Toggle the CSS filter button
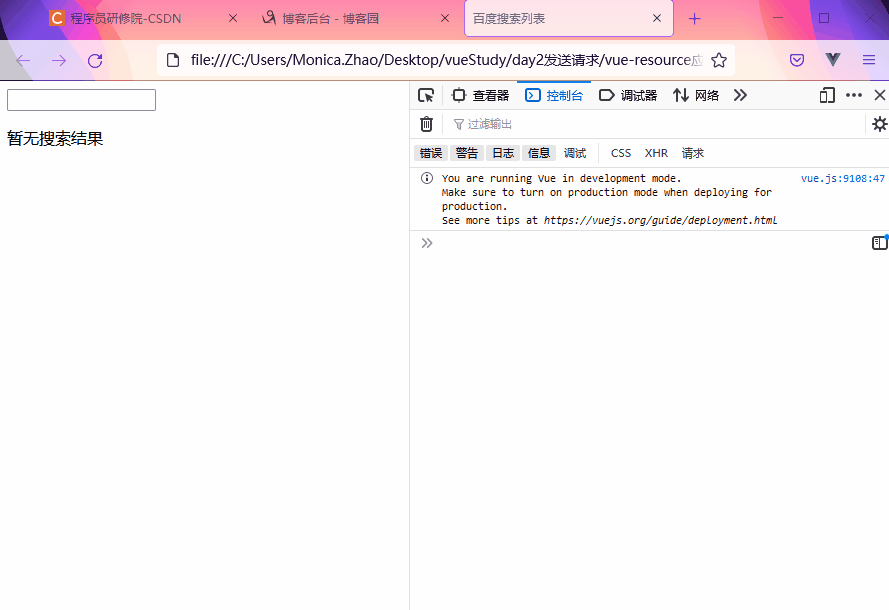 (621, 153)
